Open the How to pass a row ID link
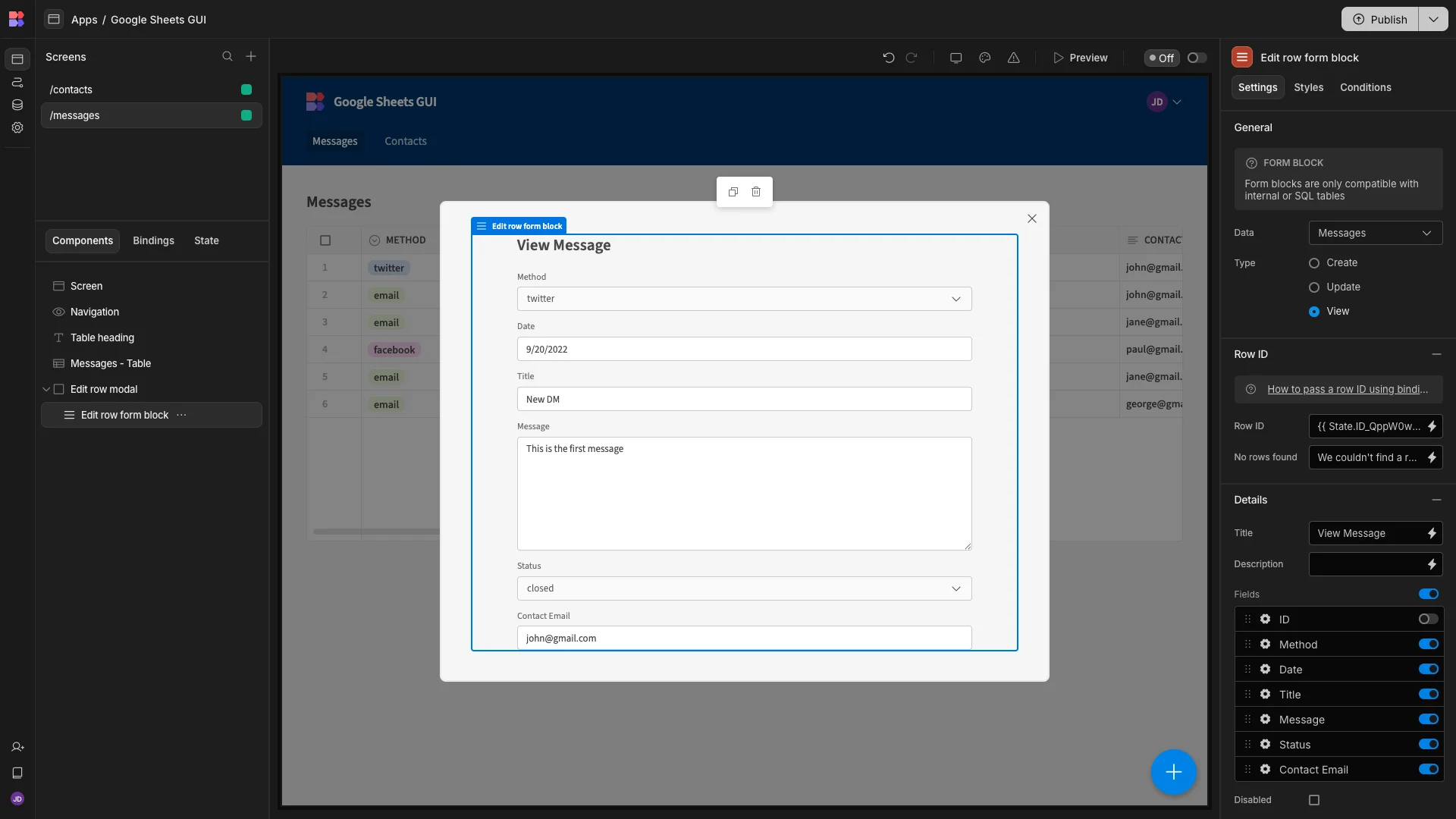 (x=1347, y=389)
